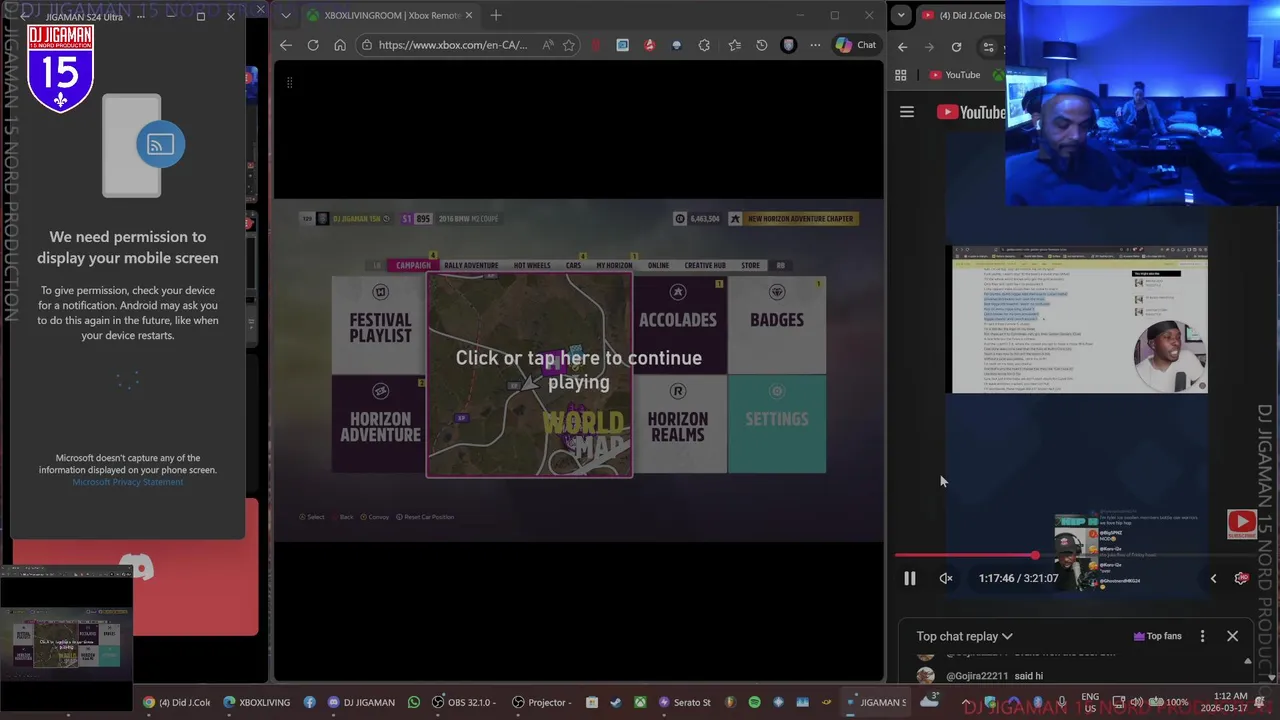Expand Edge tab actions dropdown

tap(286, 15)
